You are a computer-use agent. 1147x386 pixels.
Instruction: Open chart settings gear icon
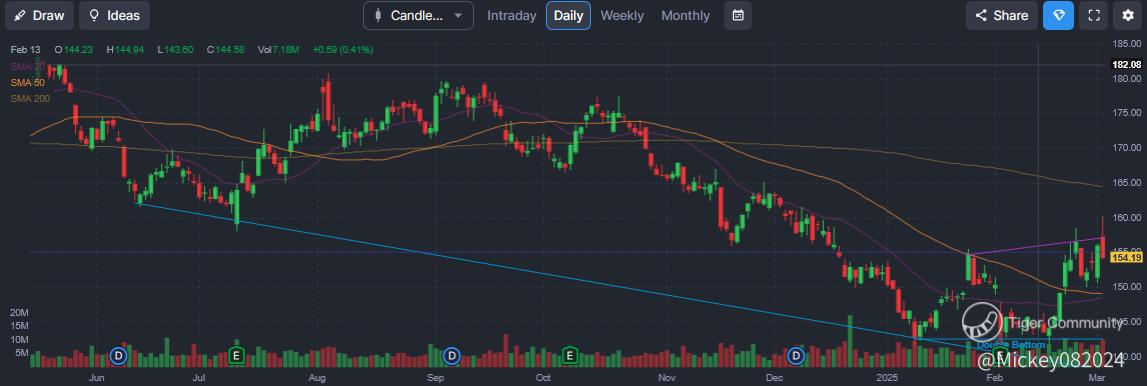1127,15
